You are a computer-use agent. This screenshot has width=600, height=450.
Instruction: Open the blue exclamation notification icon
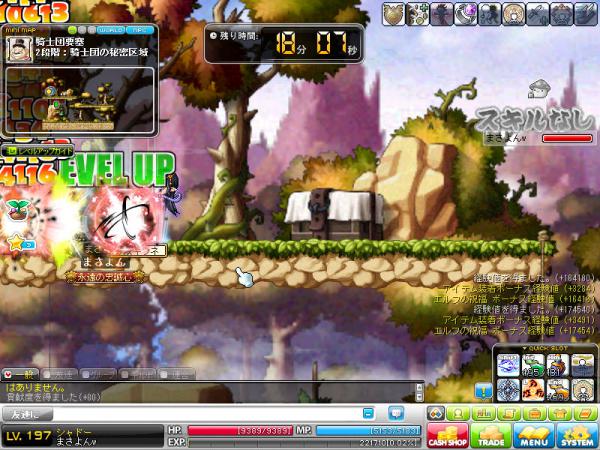(x=484, y=391)
